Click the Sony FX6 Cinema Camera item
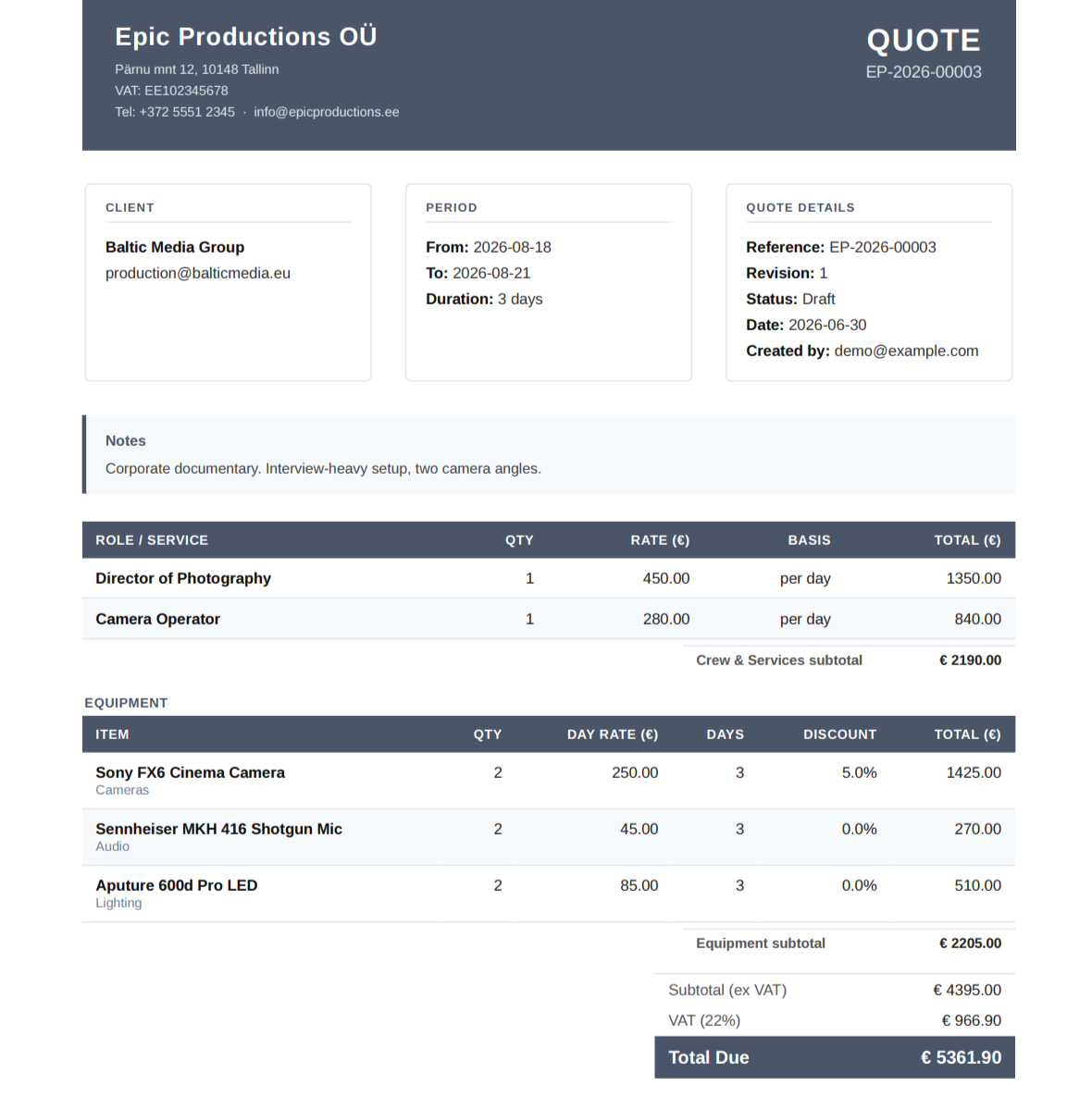The height and width of the screenshot is (1098, 1092). point(190,772)
